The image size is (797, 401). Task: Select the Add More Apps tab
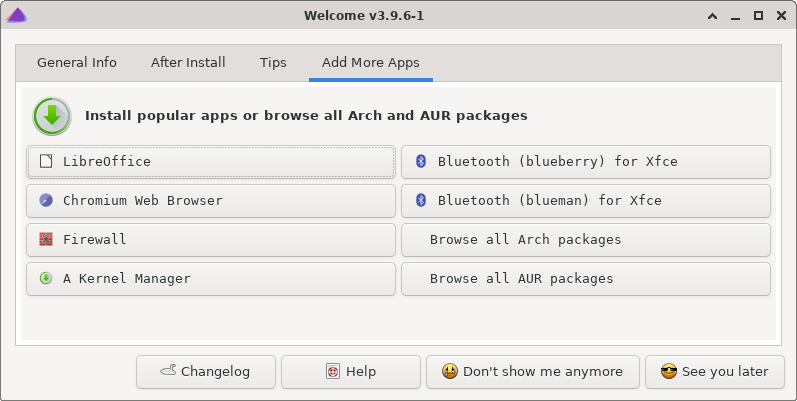click(x=371, y=63)
